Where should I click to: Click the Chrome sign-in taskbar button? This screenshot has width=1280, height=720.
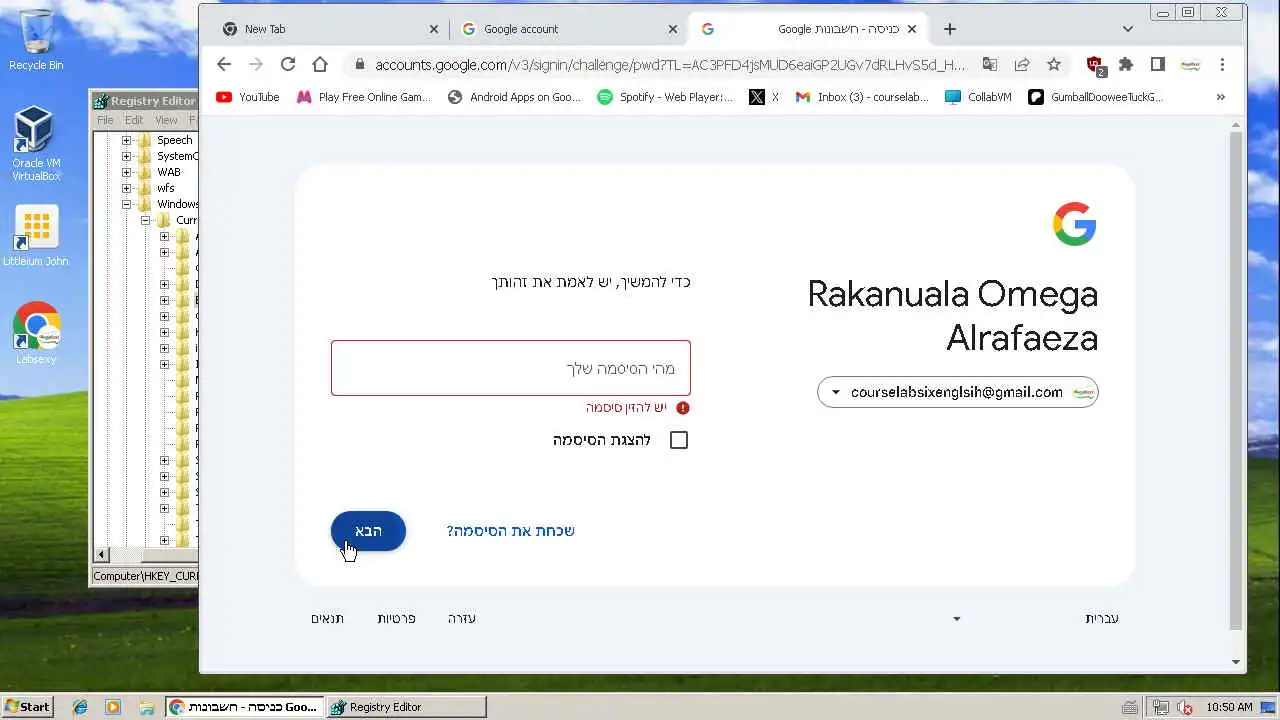tap(245, 707)
